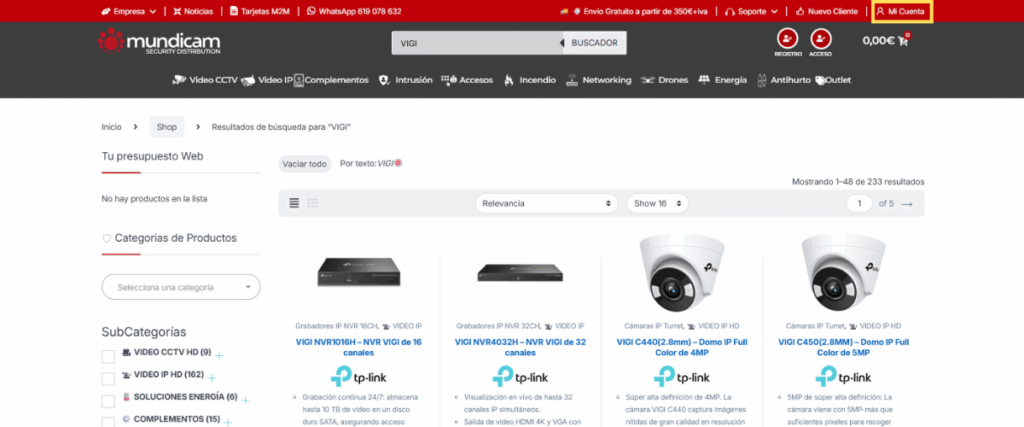Image resolution: width=1024 pixels, height=427 pixels.
Task: Open Noticias link
Action: click(193, 11)
